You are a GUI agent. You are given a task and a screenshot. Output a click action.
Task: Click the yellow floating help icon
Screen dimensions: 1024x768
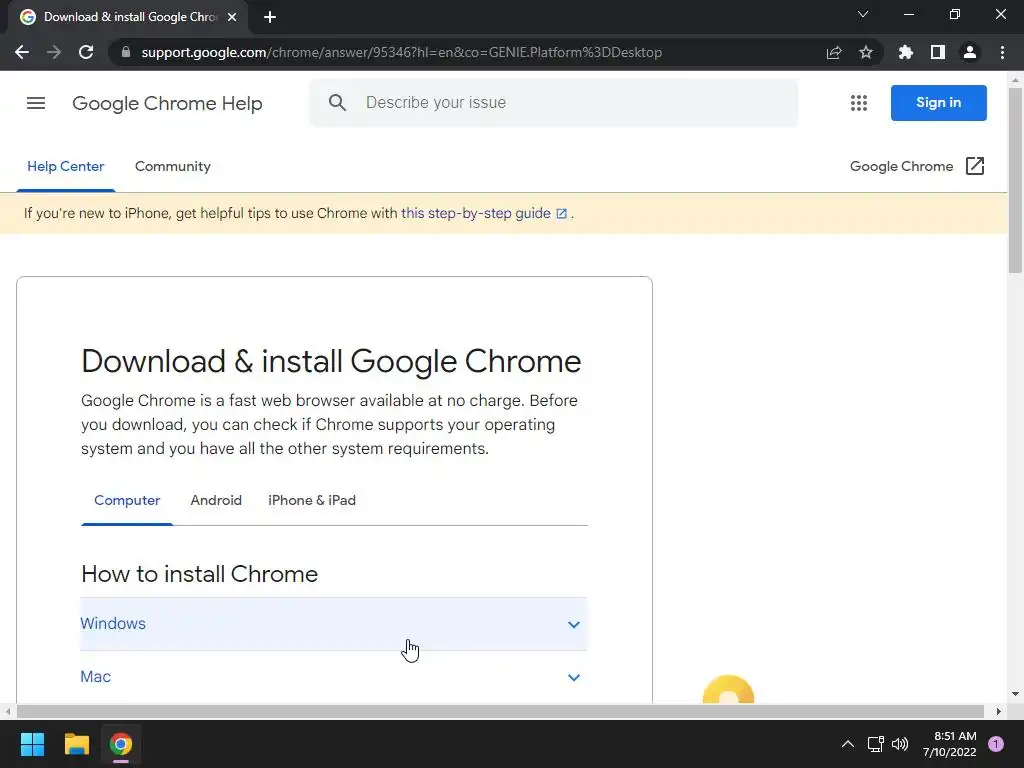pyautogui.click(x=728, y=690)
